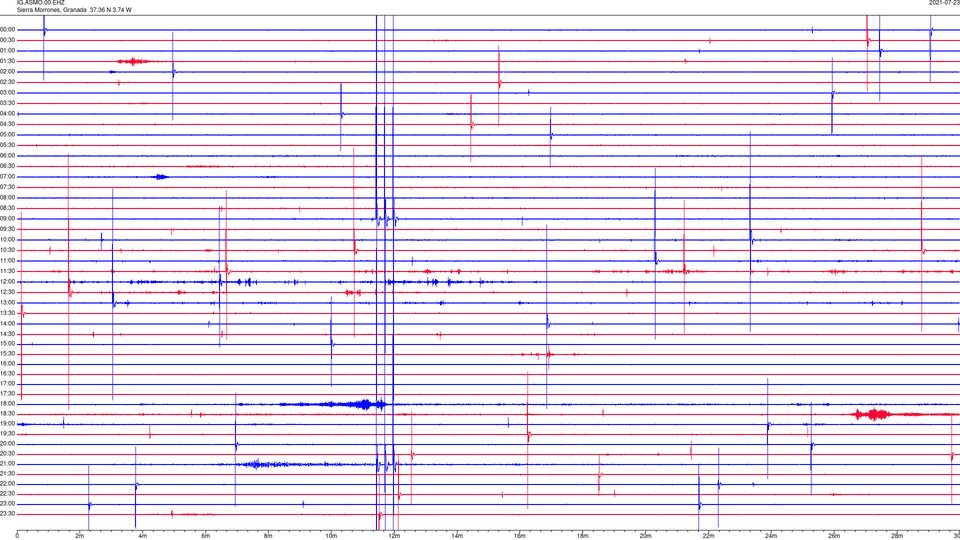
Task: Click the 23:00 trace time label
Action: click(8, 504)
